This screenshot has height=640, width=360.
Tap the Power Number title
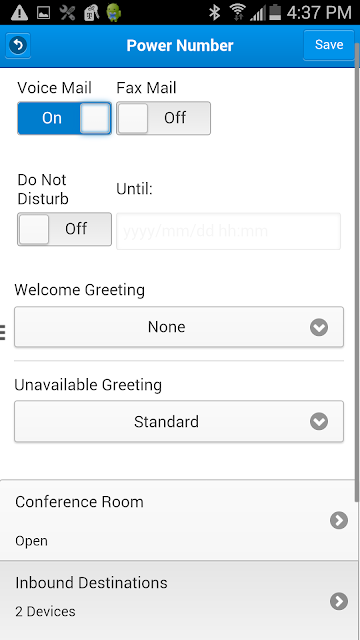tap(180, 45)
